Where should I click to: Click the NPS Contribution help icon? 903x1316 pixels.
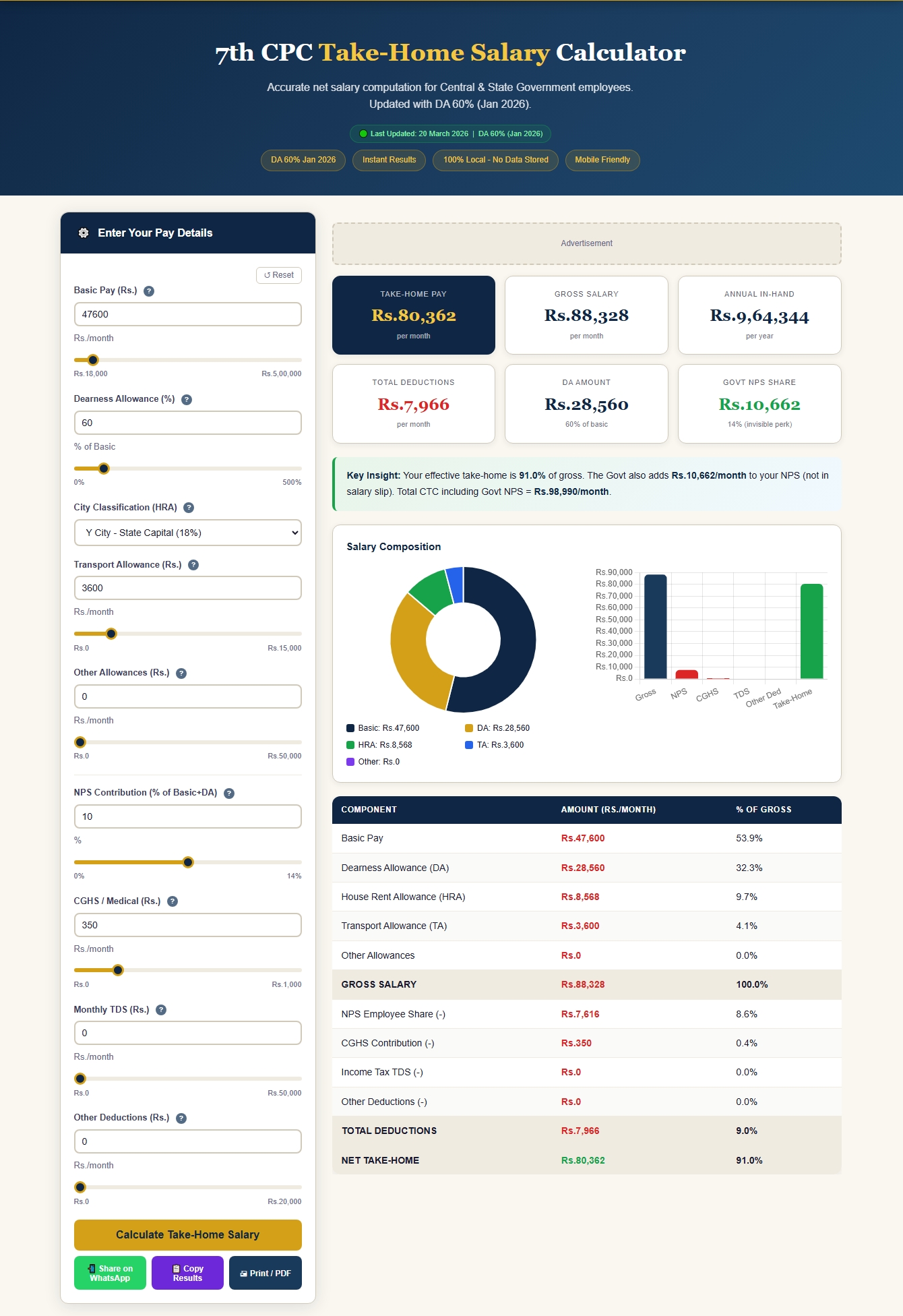[229, 794]
